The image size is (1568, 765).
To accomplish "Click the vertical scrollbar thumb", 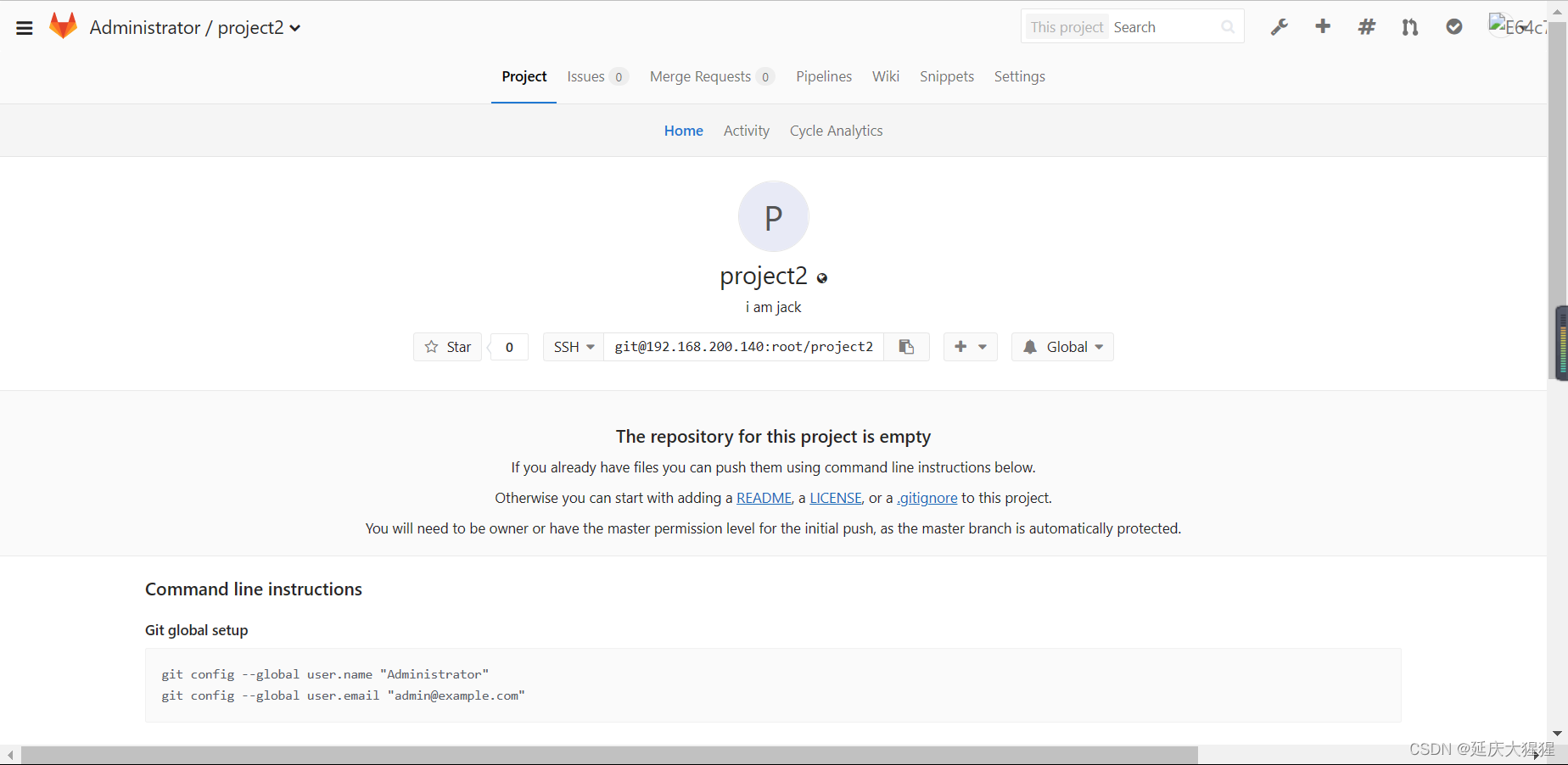I will pos(1557,199).
